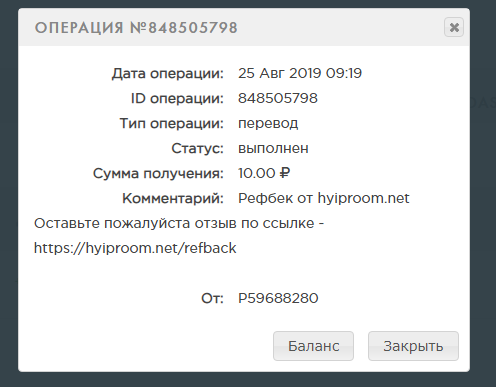Close the dialog with the X icon
496x387 pixels.
[x=454, y=27]
